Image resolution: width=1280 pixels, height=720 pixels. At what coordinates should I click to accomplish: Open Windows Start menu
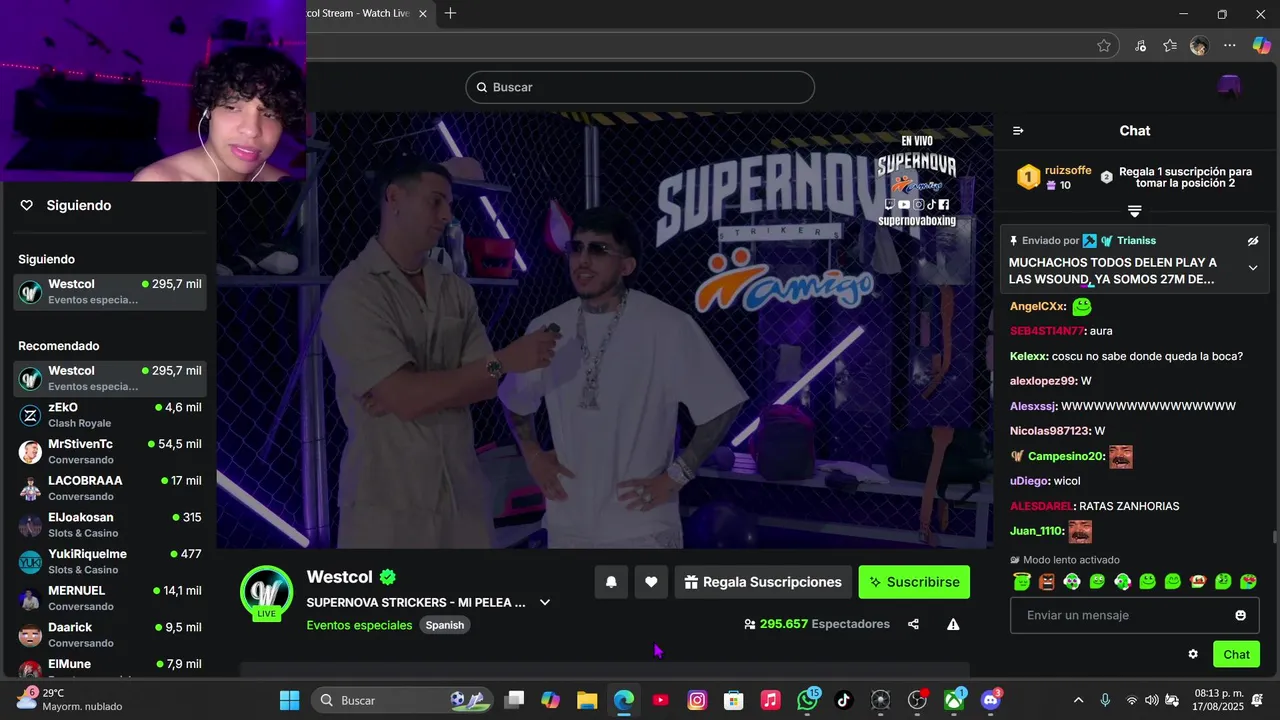[x=289, y=700]
